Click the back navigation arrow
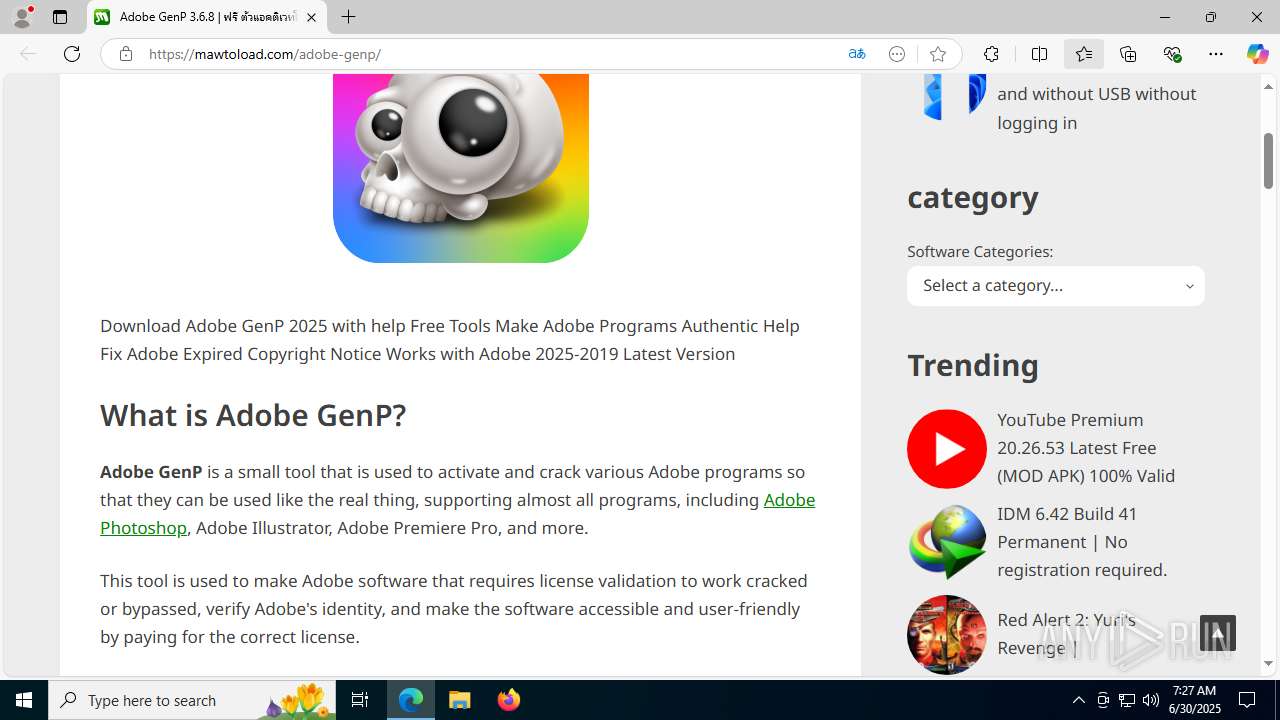 (28, 54)
